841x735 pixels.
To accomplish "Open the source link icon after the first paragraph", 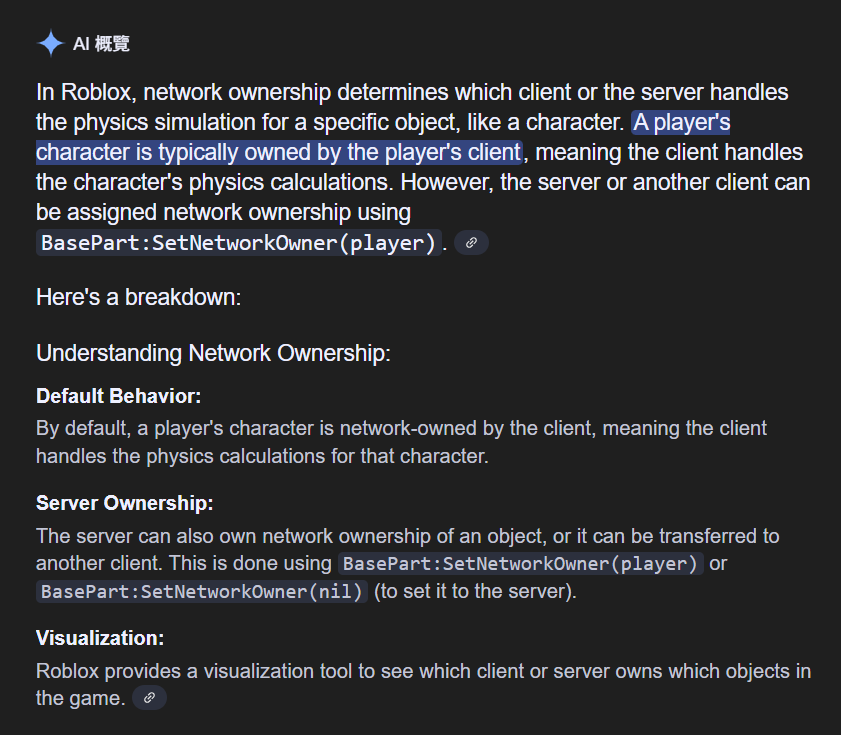I will 471,243.
